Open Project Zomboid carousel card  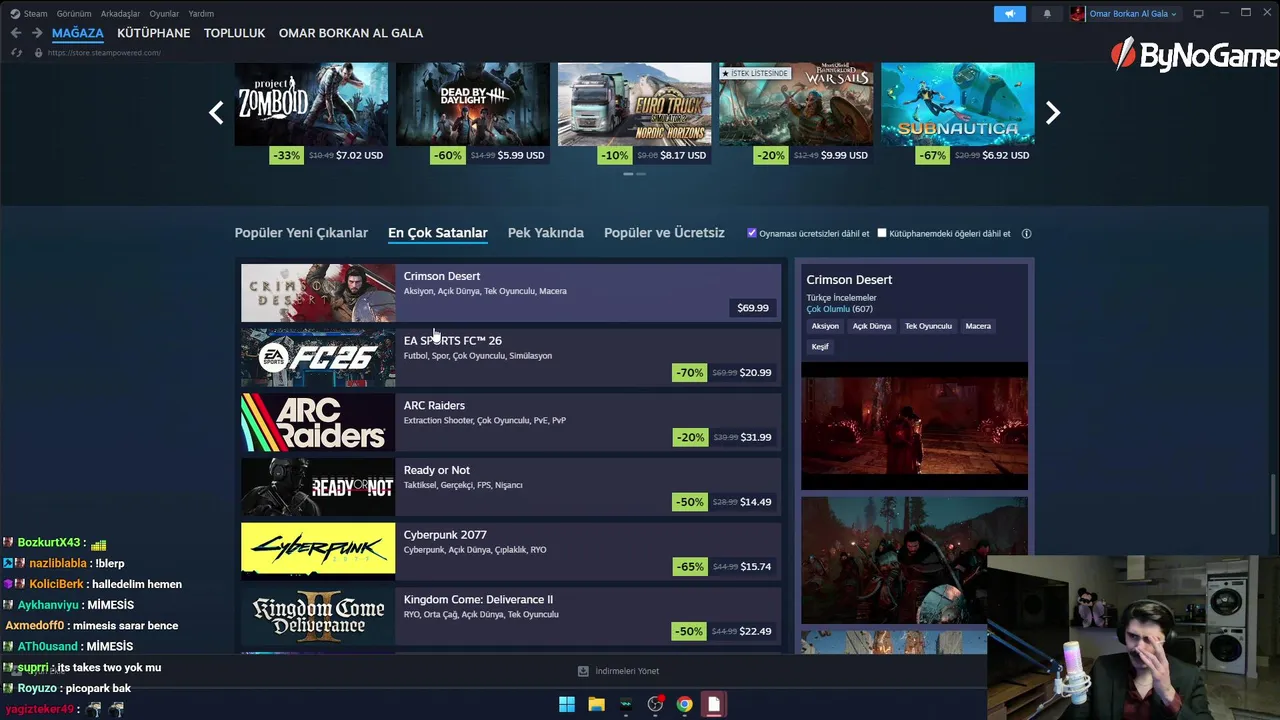coord(311,113)
